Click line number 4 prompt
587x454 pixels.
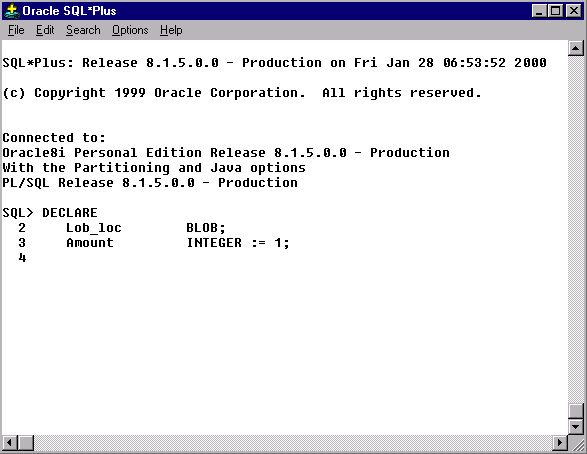tap(22, 258)
